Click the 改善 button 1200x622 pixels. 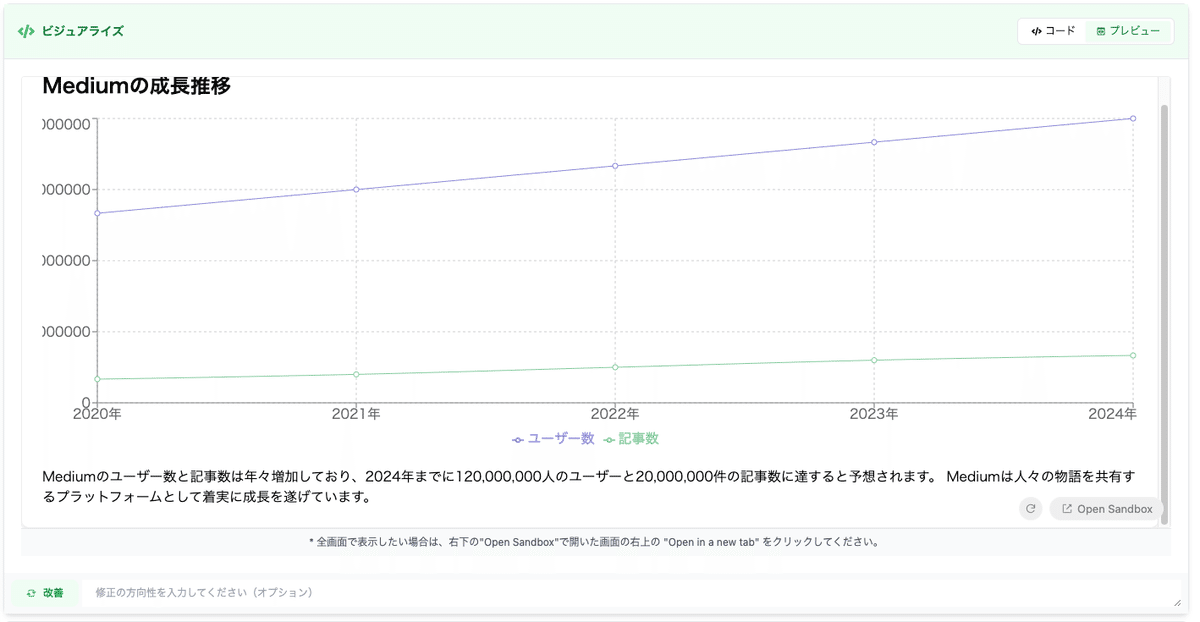[45, 593]
